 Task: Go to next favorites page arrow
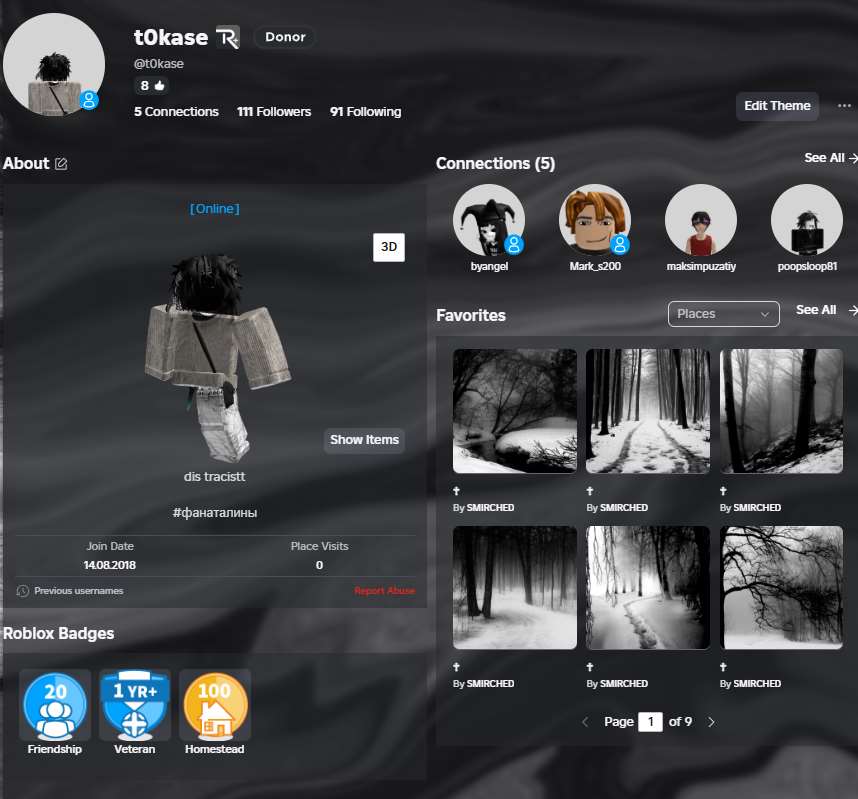(x=712, y=722)
